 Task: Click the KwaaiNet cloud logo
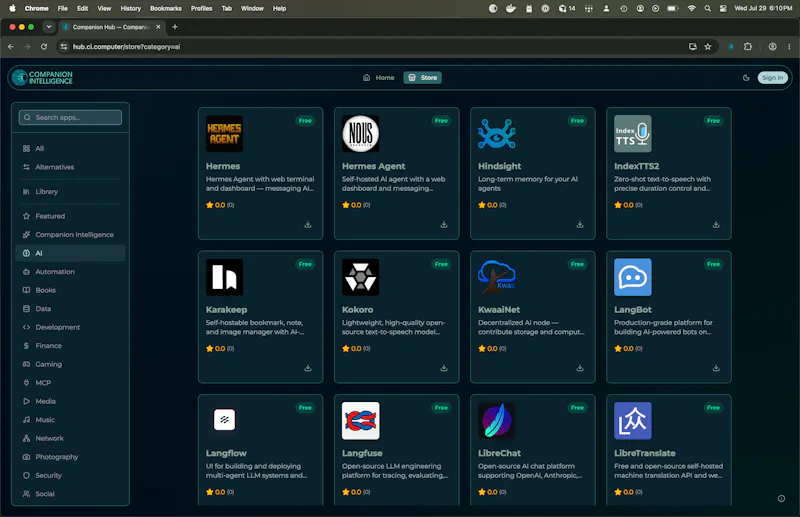pyautogui.click(x=496, y=277)
